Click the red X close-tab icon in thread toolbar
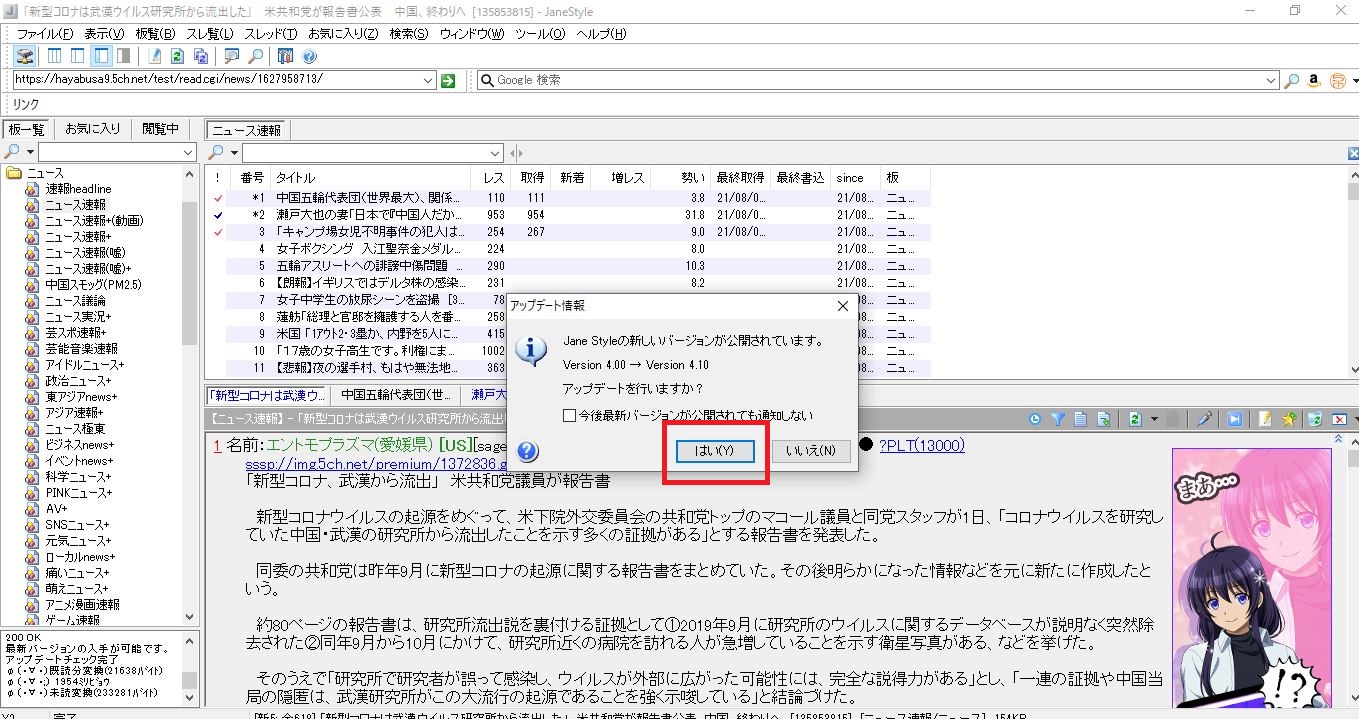Viewport: 1359px width, 719px height. point(1338,419)
